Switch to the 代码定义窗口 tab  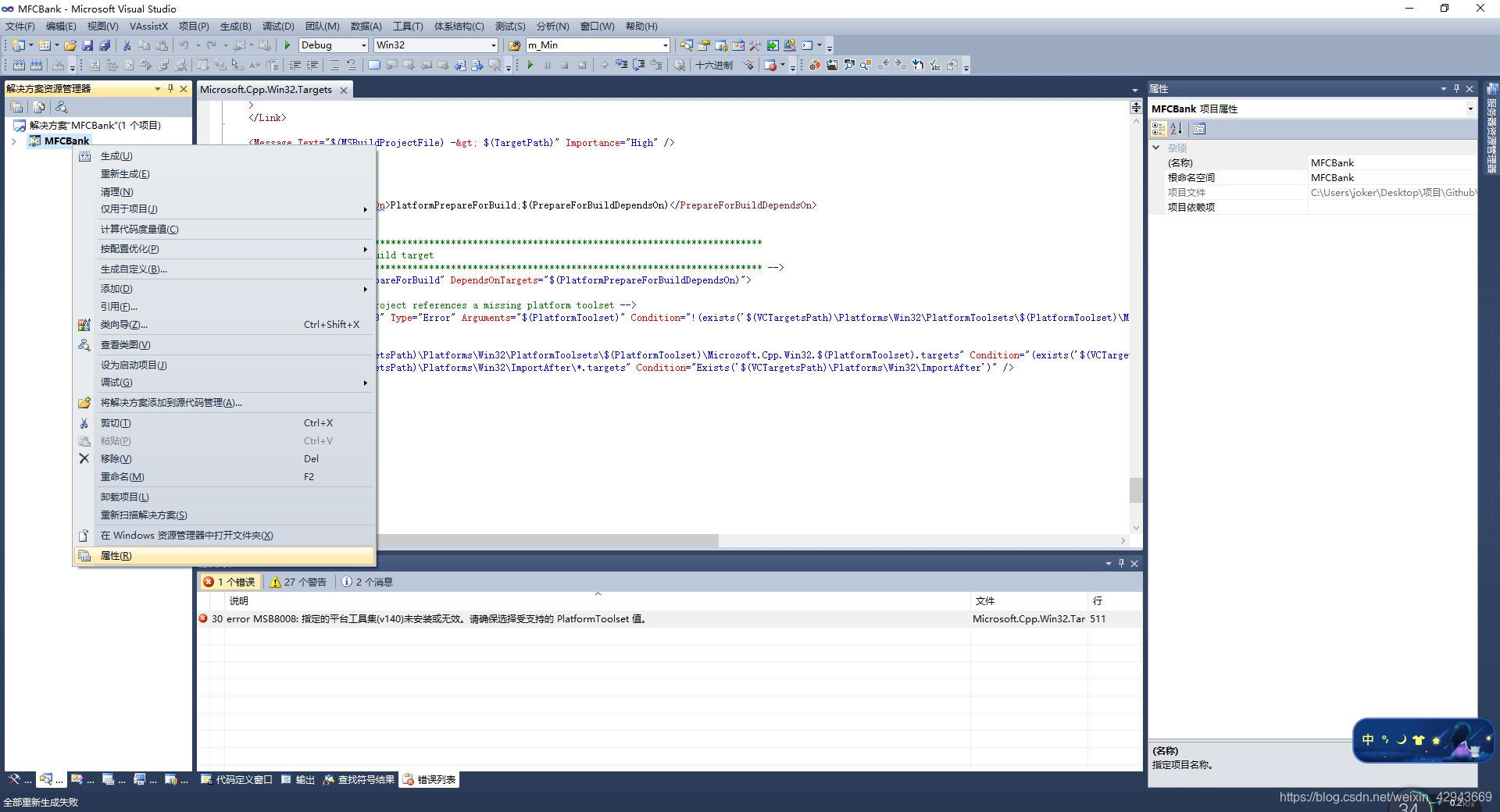(x=237, y=779)
